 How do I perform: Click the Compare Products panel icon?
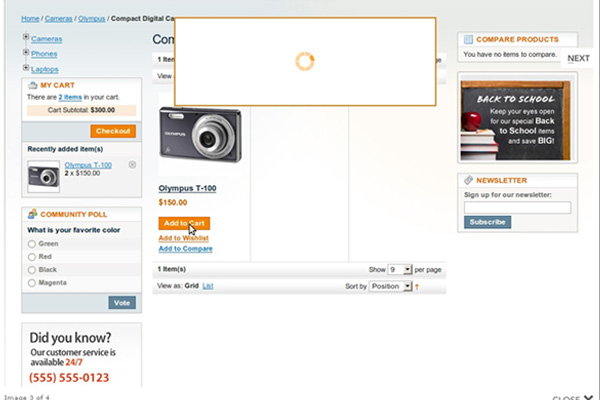[468, 39]
